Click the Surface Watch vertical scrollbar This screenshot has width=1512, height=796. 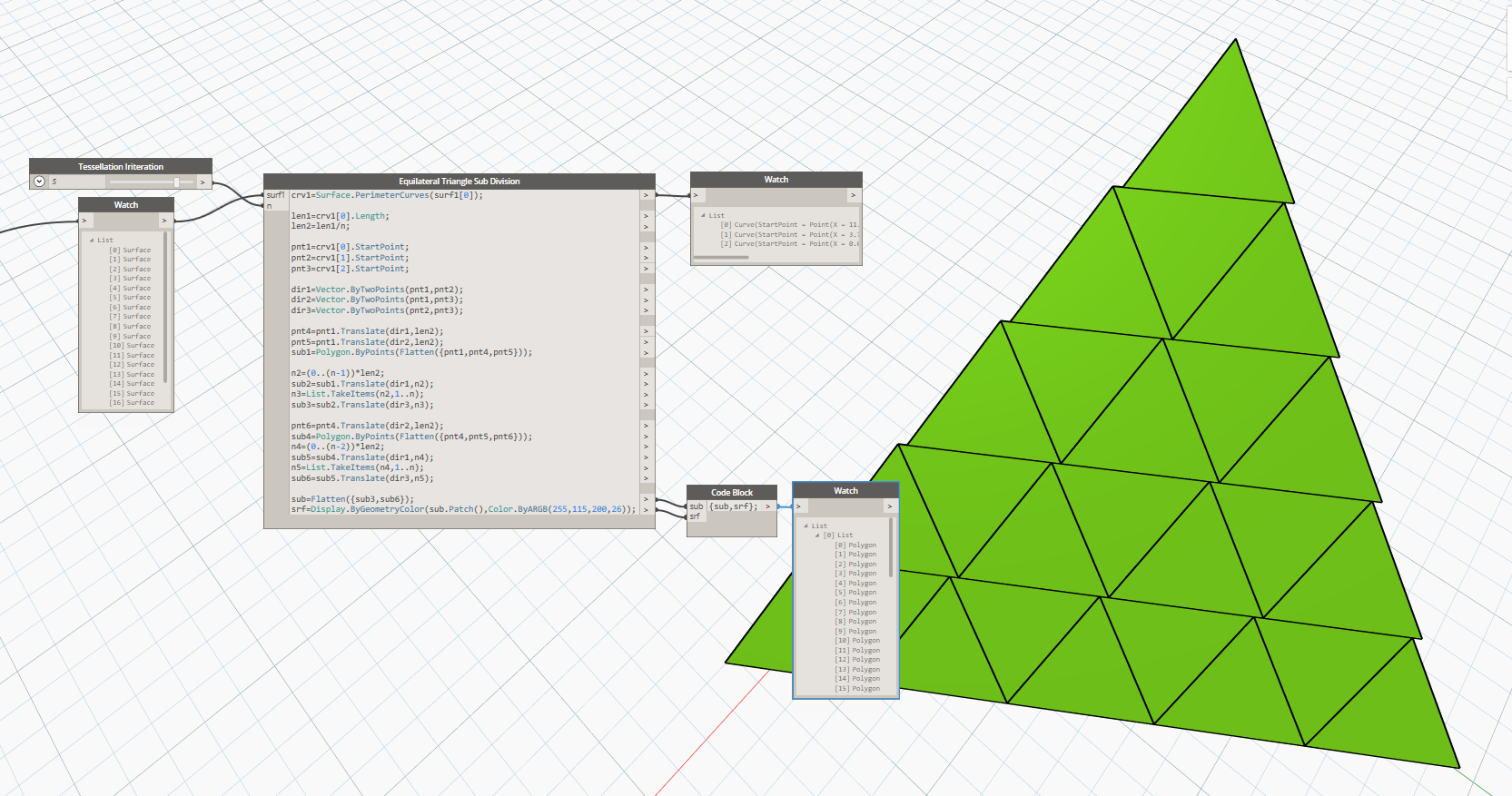(166, 309)
